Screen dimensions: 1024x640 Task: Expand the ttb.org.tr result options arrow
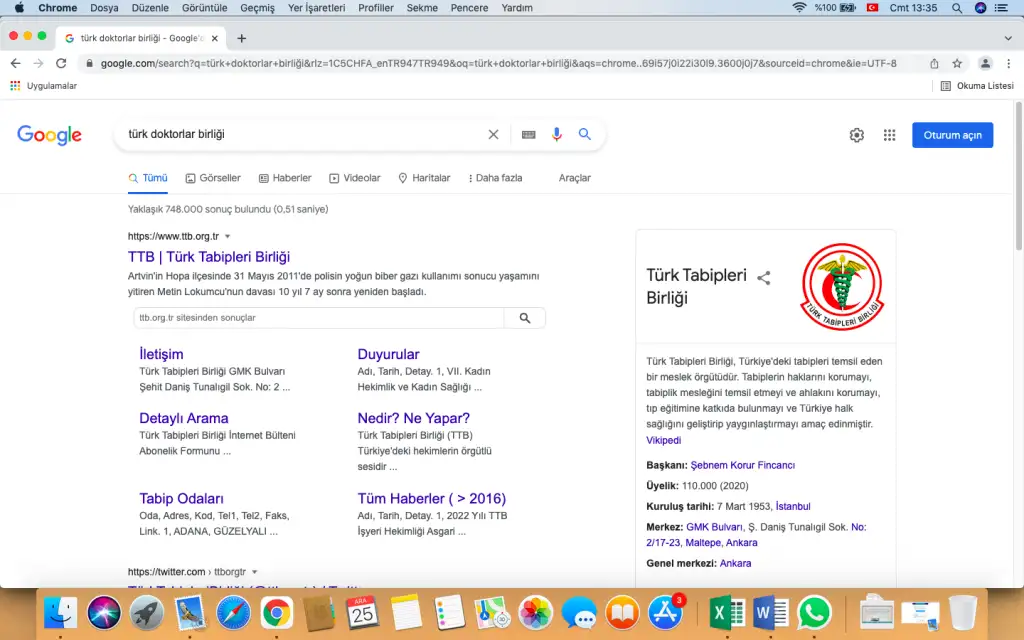click(x=228, y=237)
